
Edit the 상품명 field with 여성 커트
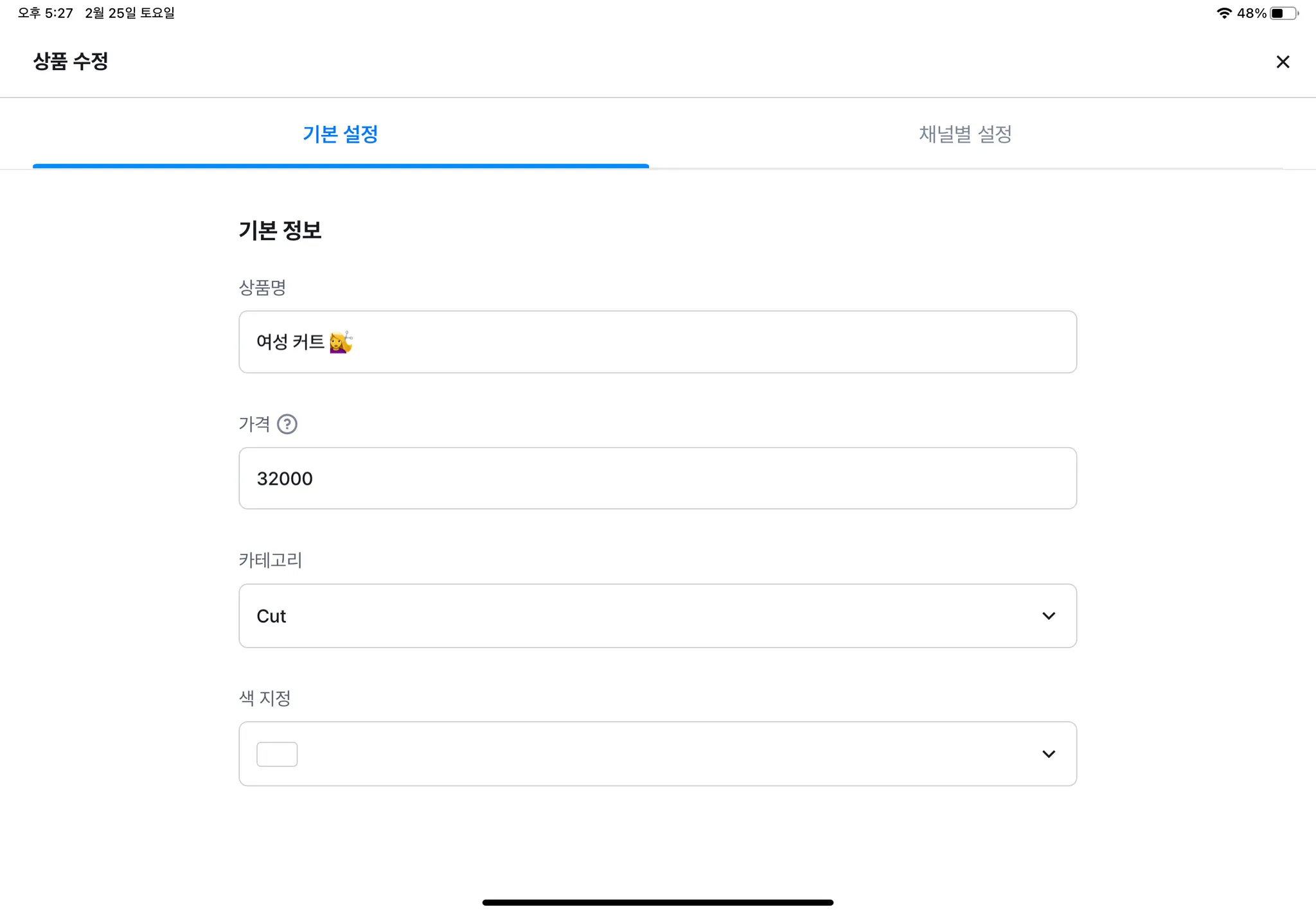657,342
